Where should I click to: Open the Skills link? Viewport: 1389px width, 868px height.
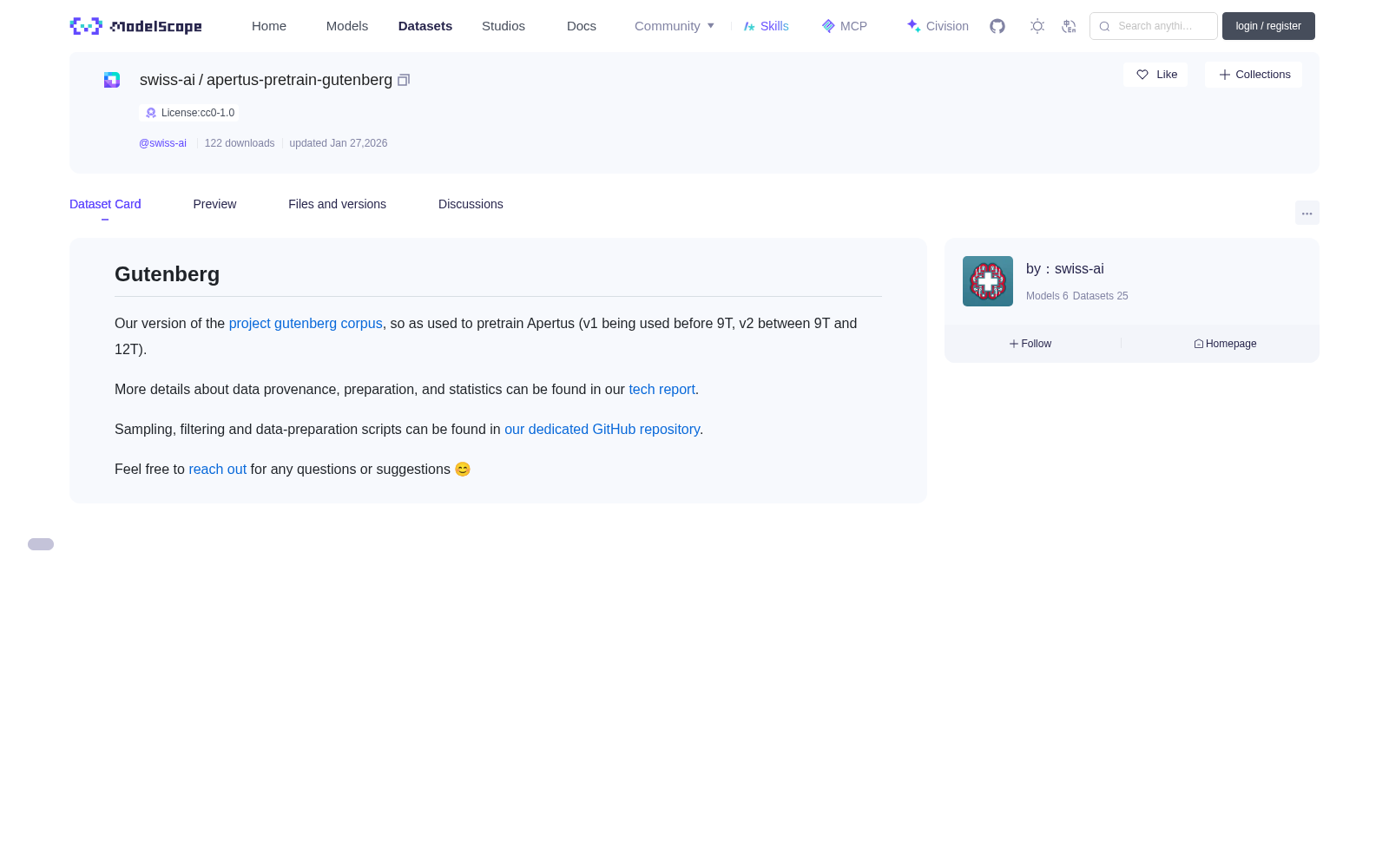click(767, 26)
